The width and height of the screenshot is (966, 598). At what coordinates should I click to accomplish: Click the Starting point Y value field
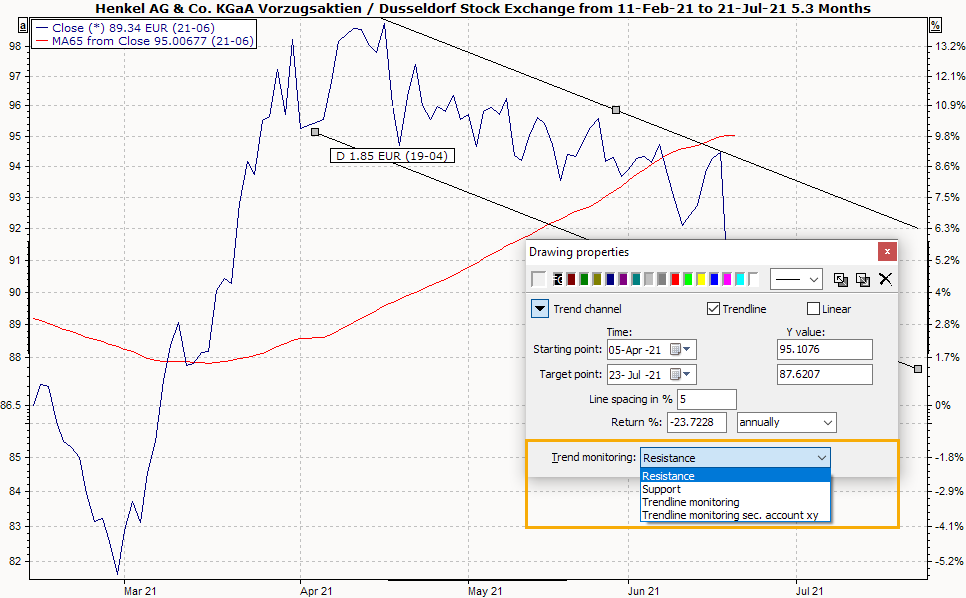[x=824, y=349]
